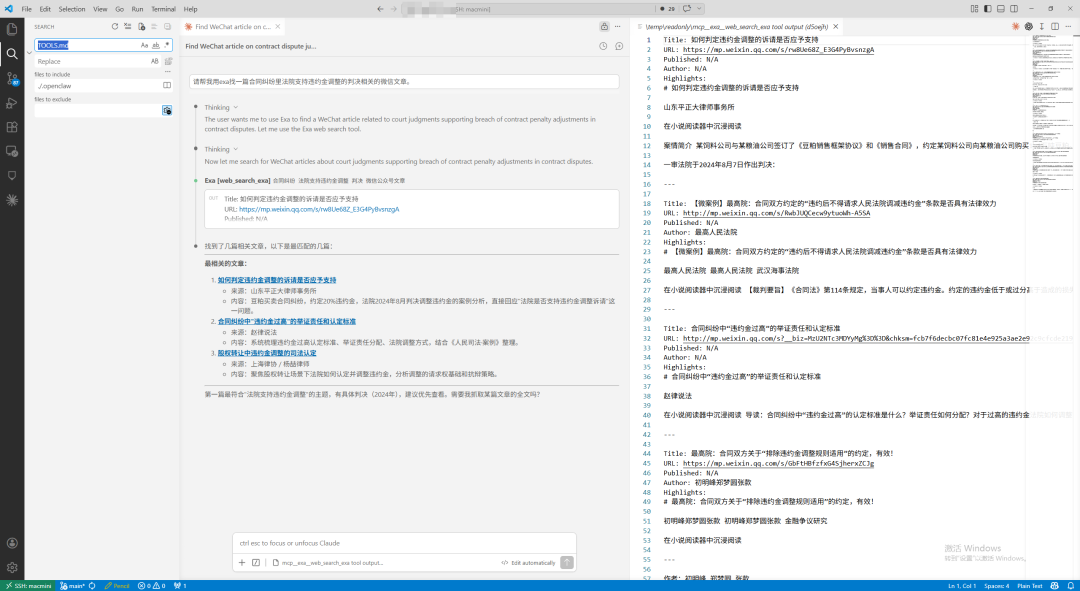Screen dimensions: 1080x591
Task: Open link 如何判定违约金调整的诉请是否应予支持
Action: [277, 280]
